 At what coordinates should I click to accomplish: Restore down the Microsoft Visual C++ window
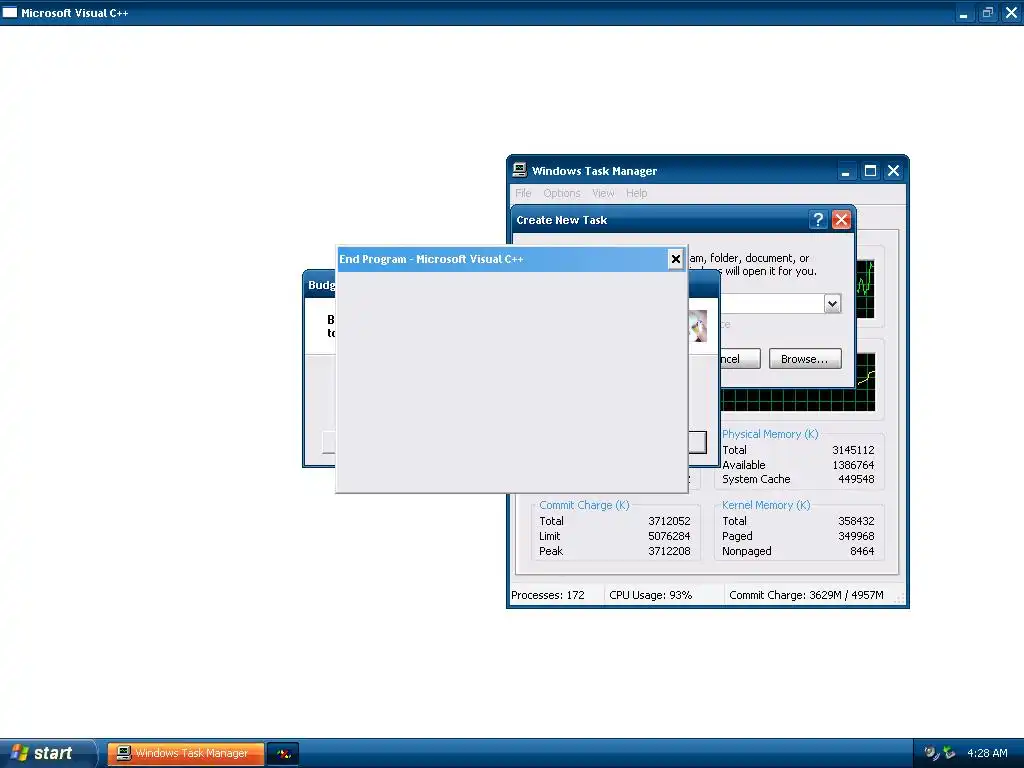pos(987,13)
